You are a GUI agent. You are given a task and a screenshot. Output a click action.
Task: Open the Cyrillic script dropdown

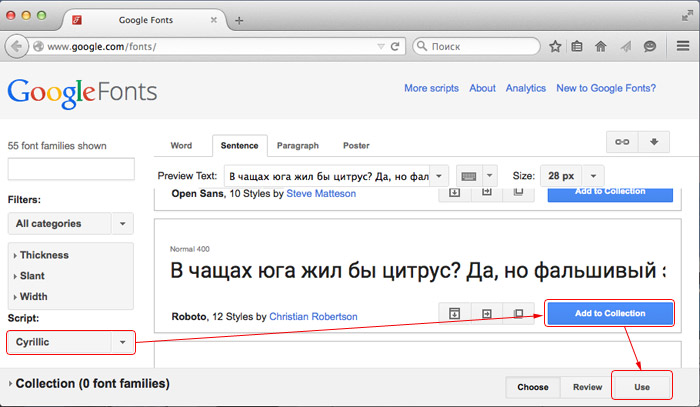71,342
